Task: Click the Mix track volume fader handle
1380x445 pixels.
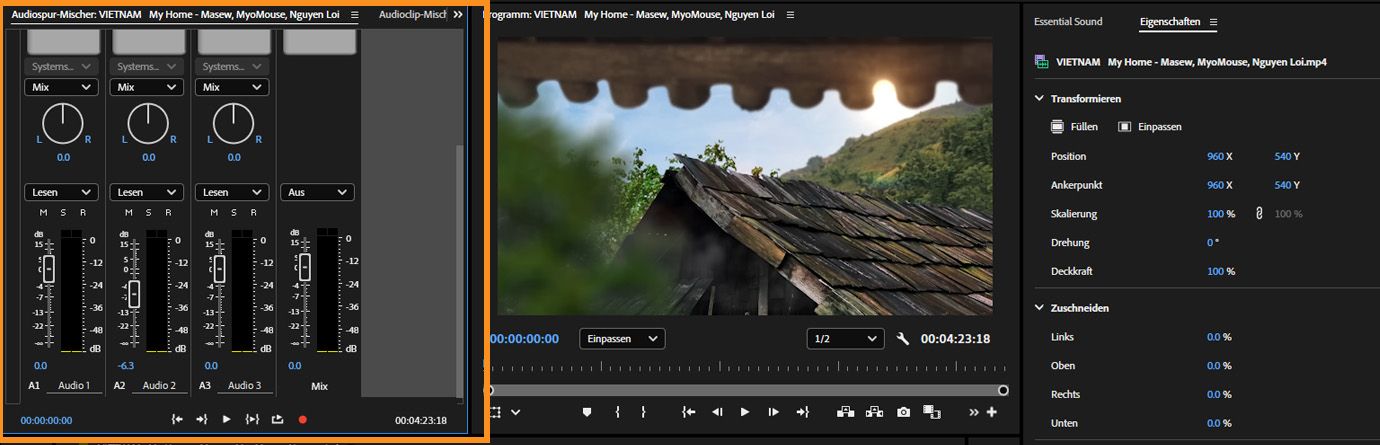Action: click(x=305, y=267)
